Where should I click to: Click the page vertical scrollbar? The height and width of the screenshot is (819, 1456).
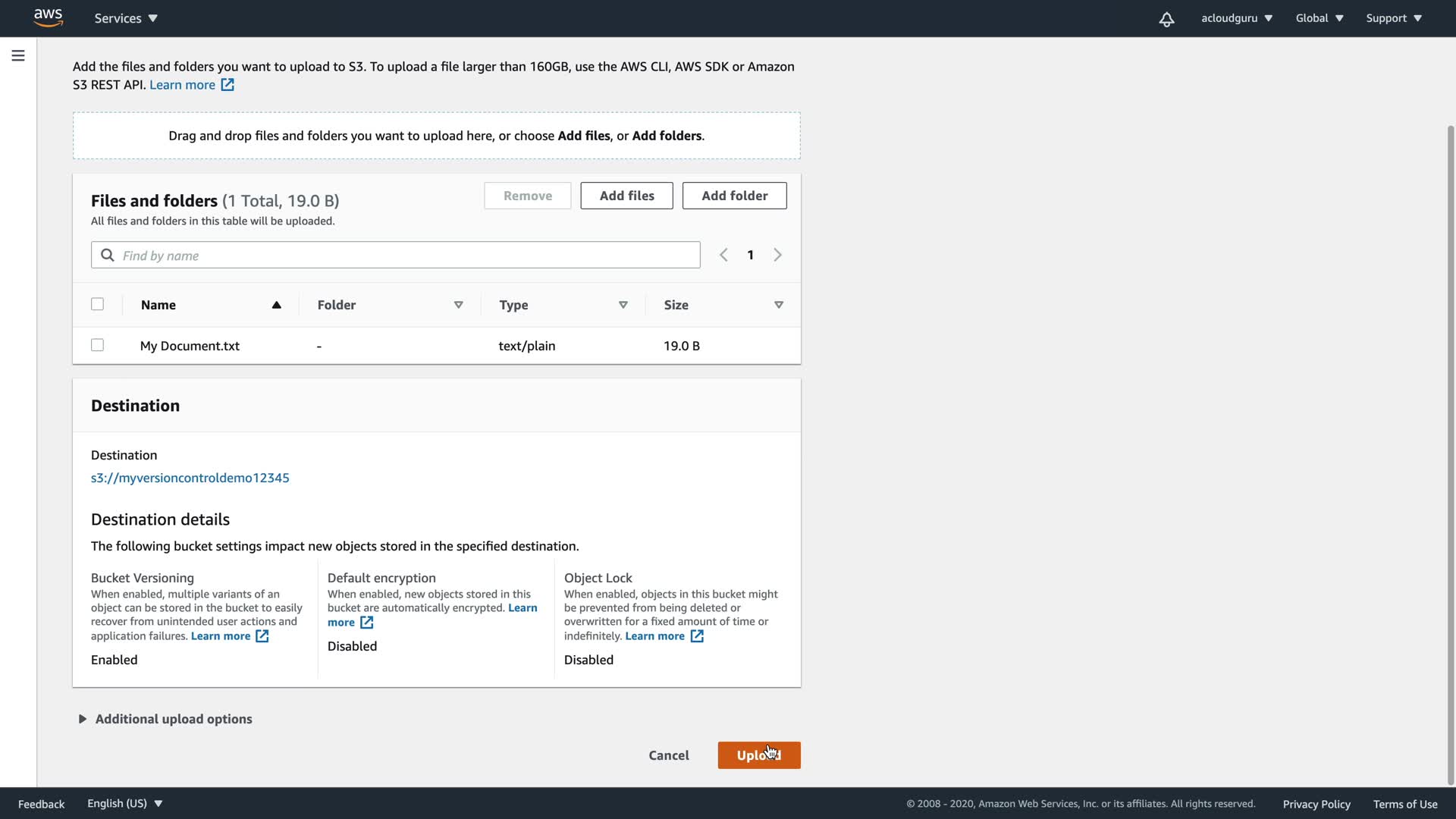(1450, 455)
